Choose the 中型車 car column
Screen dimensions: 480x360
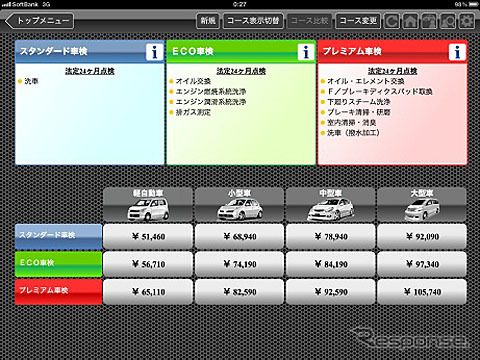coord(331,205)
